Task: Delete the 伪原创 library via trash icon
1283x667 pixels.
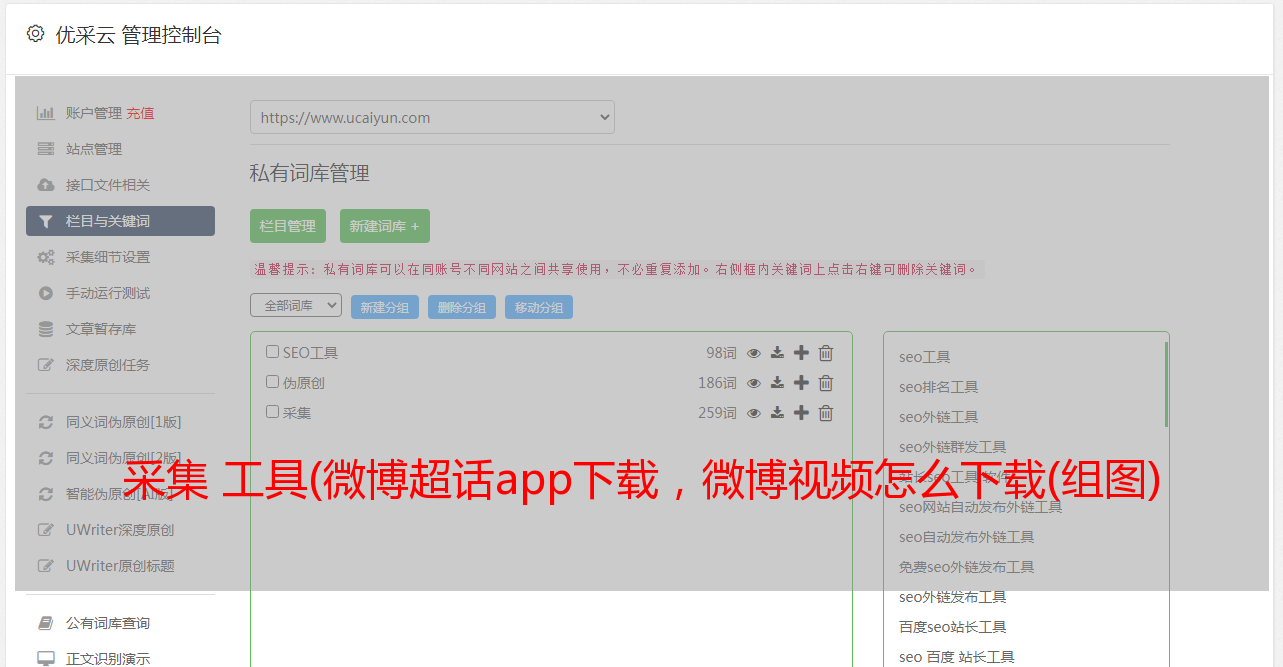Action: click(826, 383)
